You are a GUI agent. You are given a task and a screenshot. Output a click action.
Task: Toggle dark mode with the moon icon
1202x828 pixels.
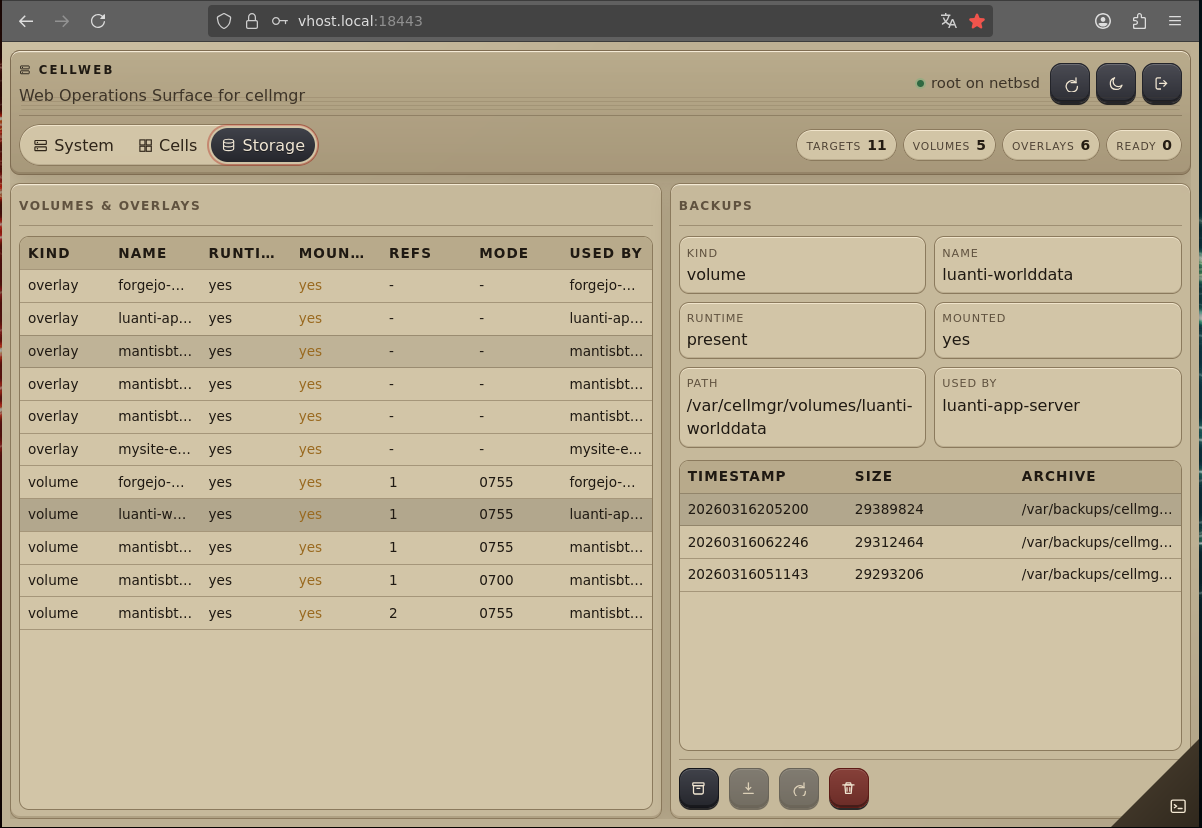[x=1115, y=84]
